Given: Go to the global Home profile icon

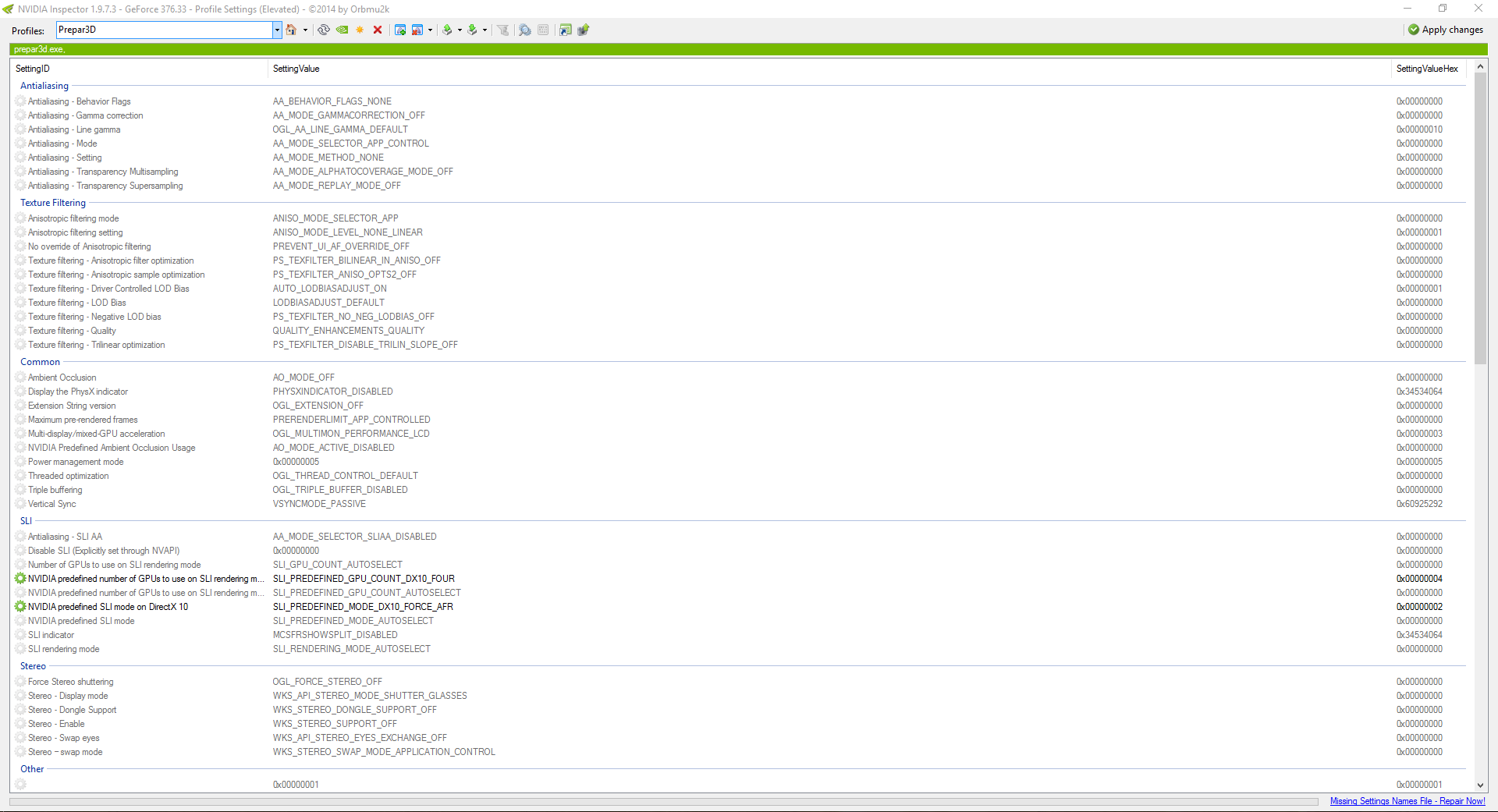Looking at the screenshot, I should click(291, 30).
